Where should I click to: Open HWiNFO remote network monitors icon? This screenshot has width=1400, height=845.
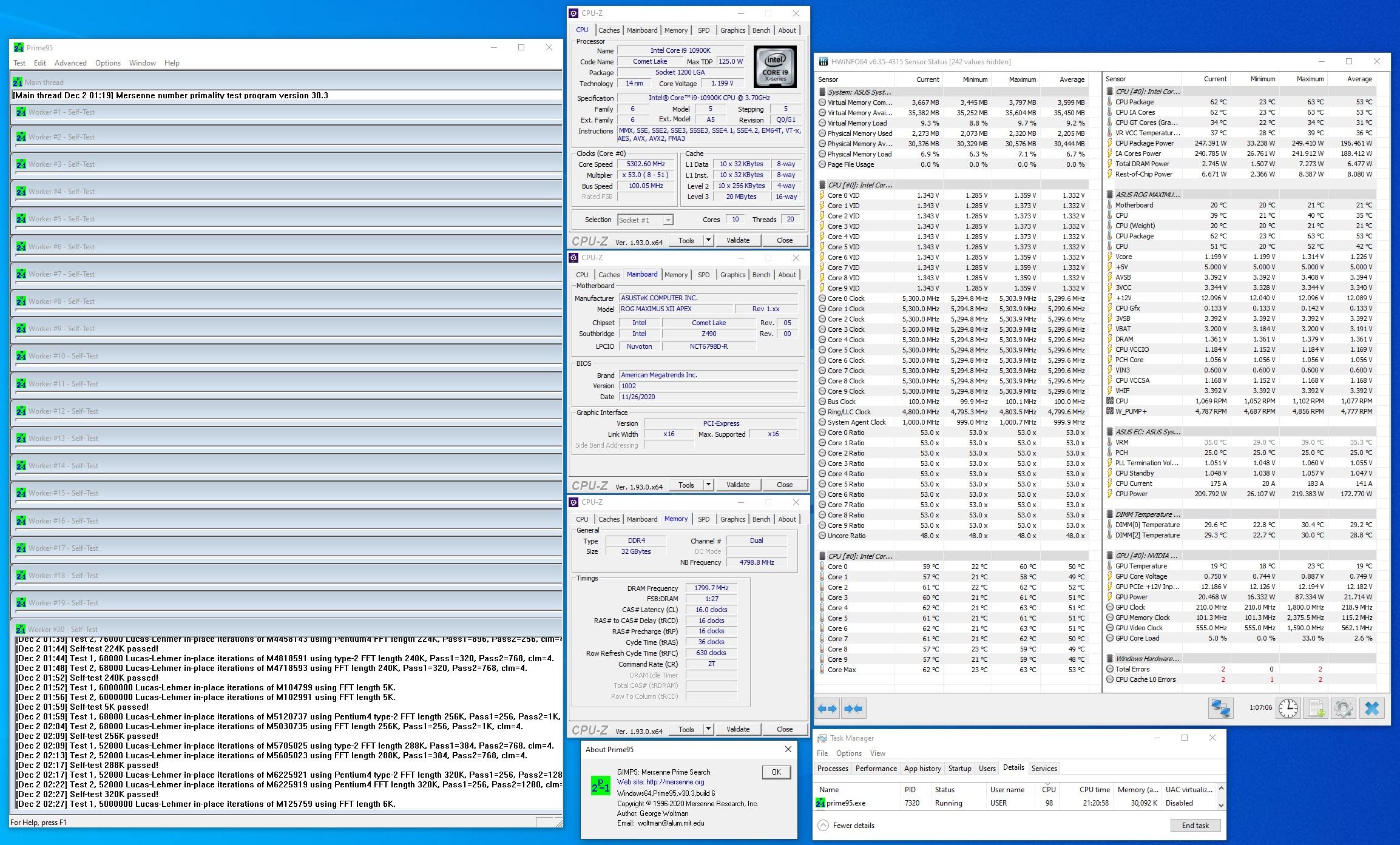[x=1220, y=708]
